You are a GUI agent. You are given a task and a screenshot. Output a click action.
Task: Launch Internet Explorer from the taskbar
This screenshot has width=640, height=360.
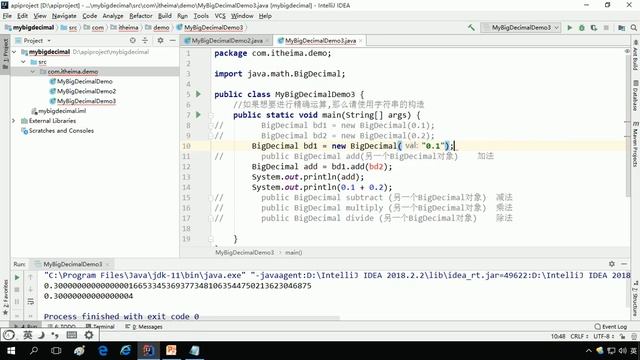click(126, 351)
